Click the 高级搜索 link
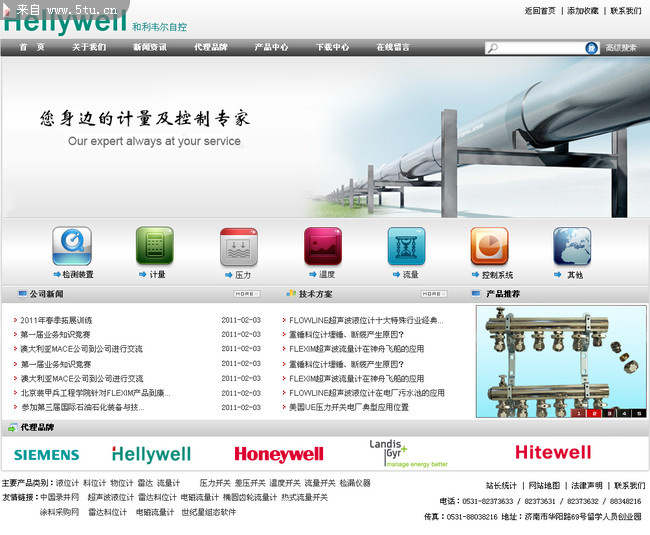The width and height of the screenshot is (650, 535). click(x=620, y=47)
